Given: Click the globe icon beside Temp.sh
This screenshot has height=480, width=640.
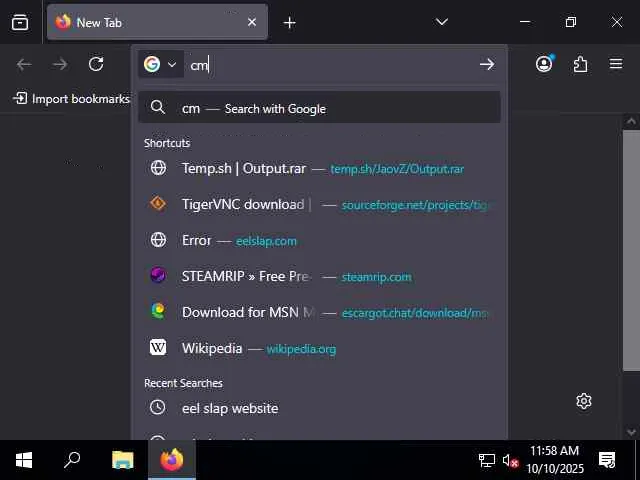Looking at the screenshot, I should [x=158, y=168].
